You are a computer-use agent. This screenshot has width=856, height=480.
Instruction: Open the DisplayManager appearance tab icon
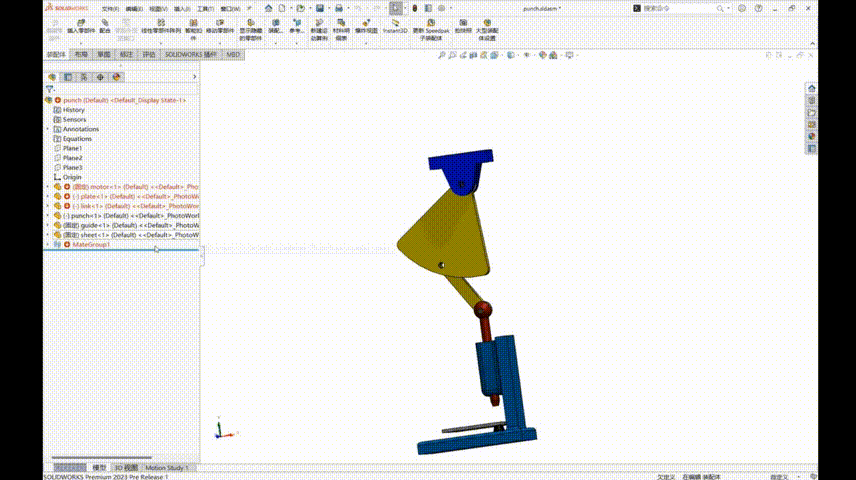coord(116,76)
